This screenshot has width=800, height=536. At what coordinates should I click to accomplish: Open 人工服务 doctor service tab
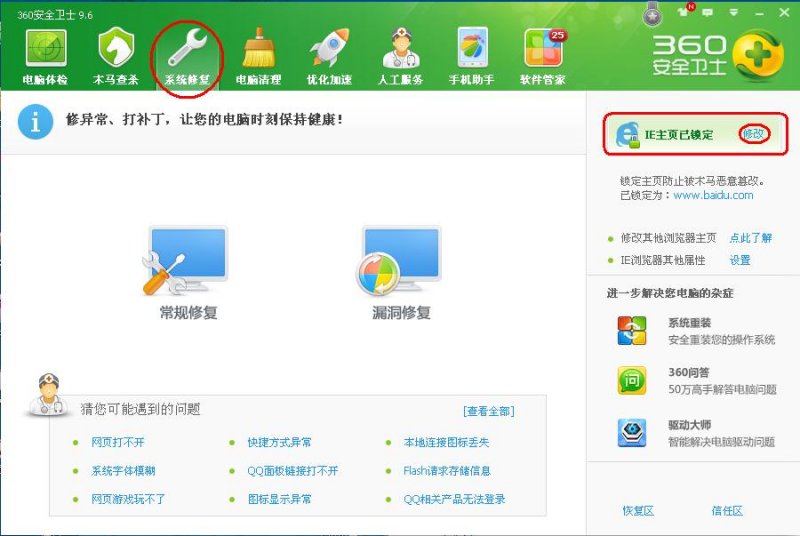point(401,56)
